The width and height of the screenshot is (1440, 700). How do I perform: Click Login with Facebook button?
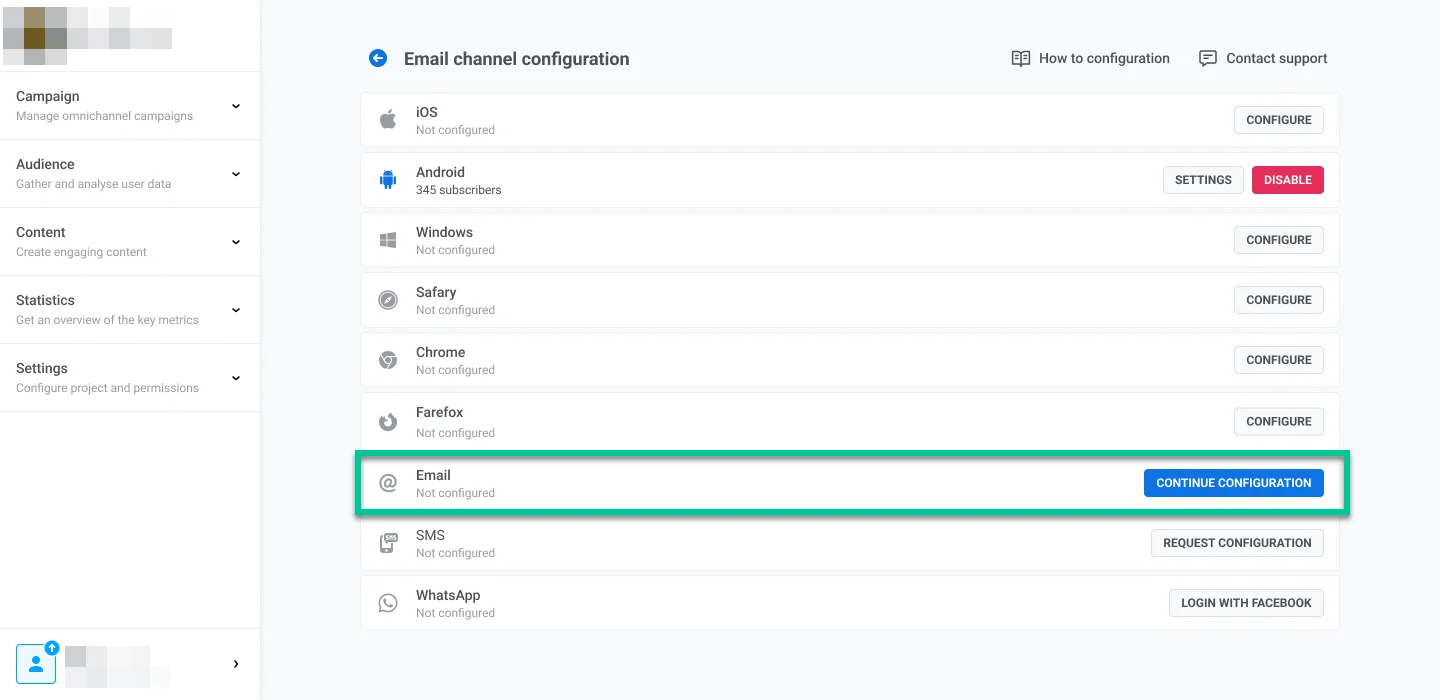1245,603
